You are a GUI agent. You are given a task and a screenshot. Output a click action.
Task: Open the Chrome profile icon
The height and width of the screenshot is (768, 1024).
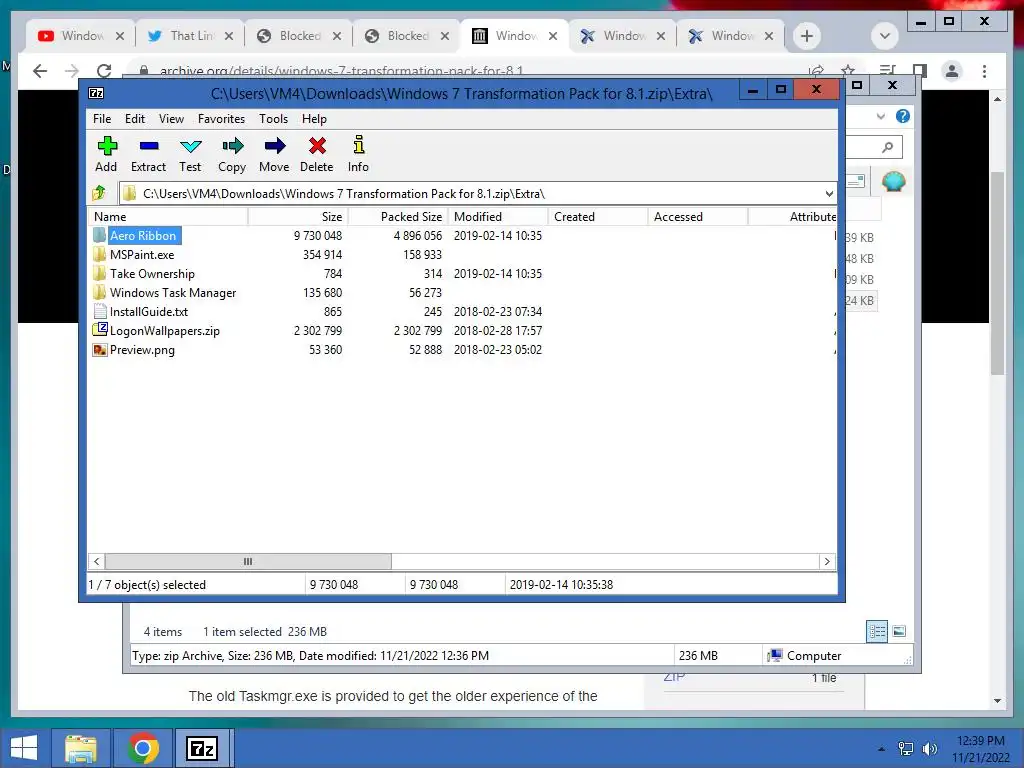[x=952, y=71]
